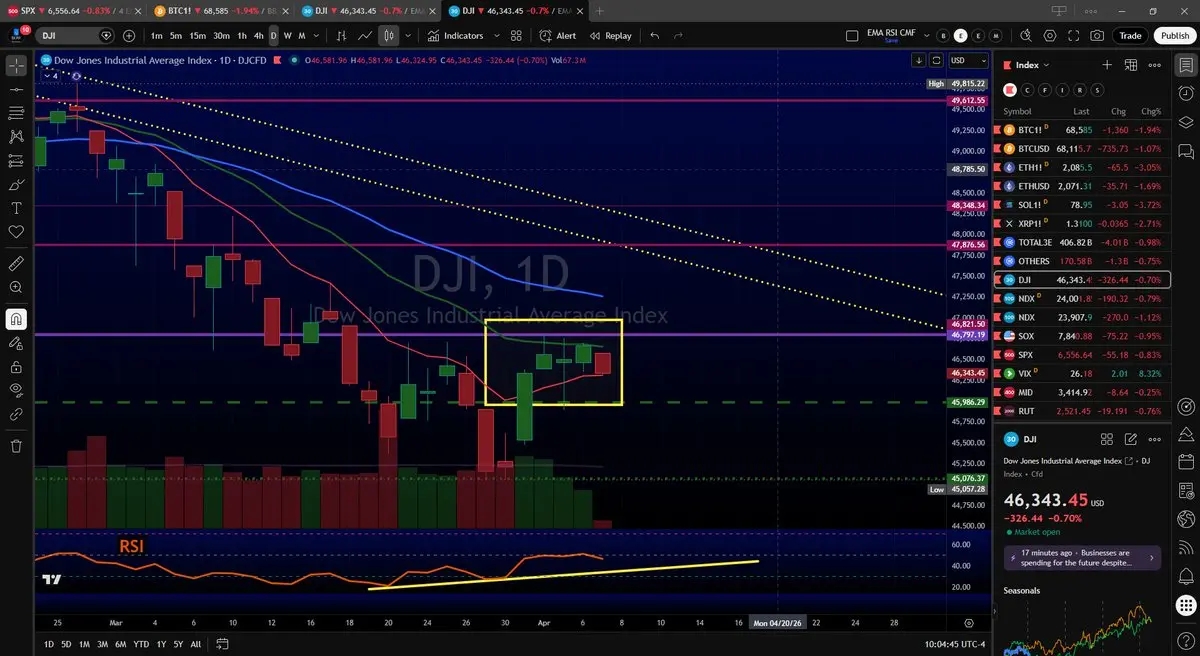Undo the last chart action
This screenshot has width=1200, height=656.
pos(655,35)
